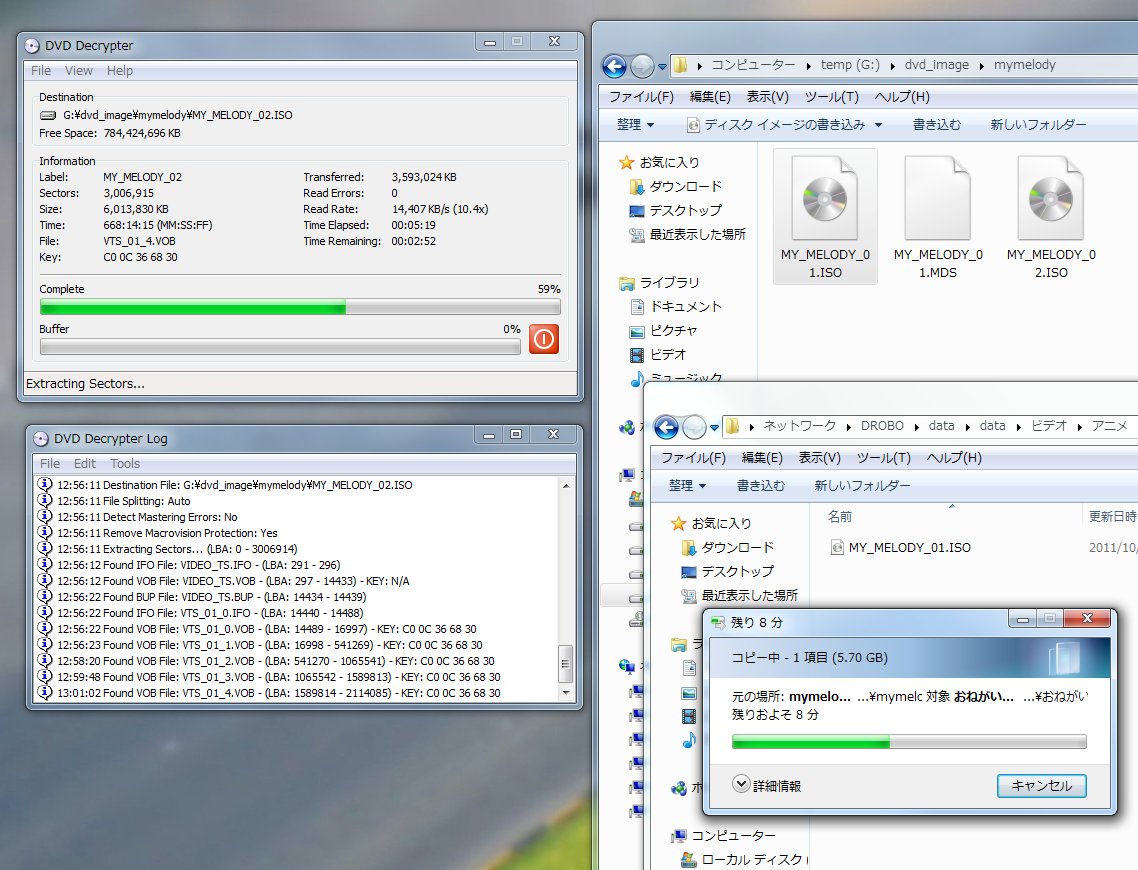The width and height of the screenshot is (1138, 870).
Task: Click 書き込む in the mymelody window toolbar
Action: 936,125
